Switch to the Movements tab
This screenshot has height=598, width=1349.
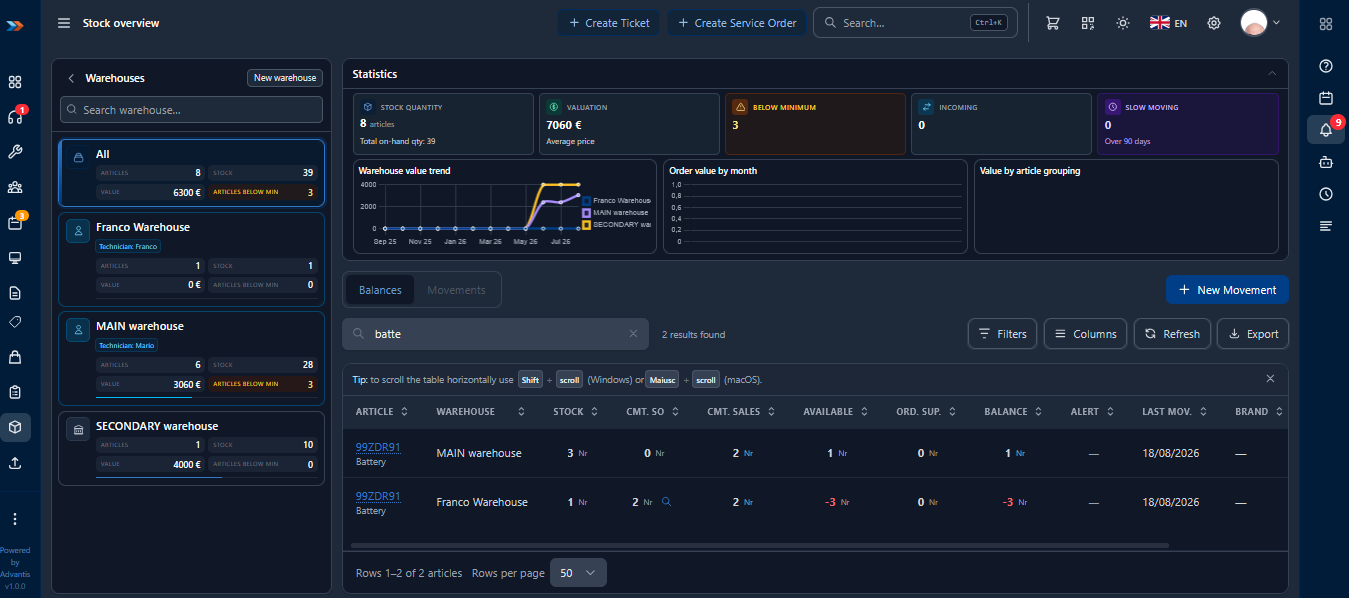(x=456, y=290)
